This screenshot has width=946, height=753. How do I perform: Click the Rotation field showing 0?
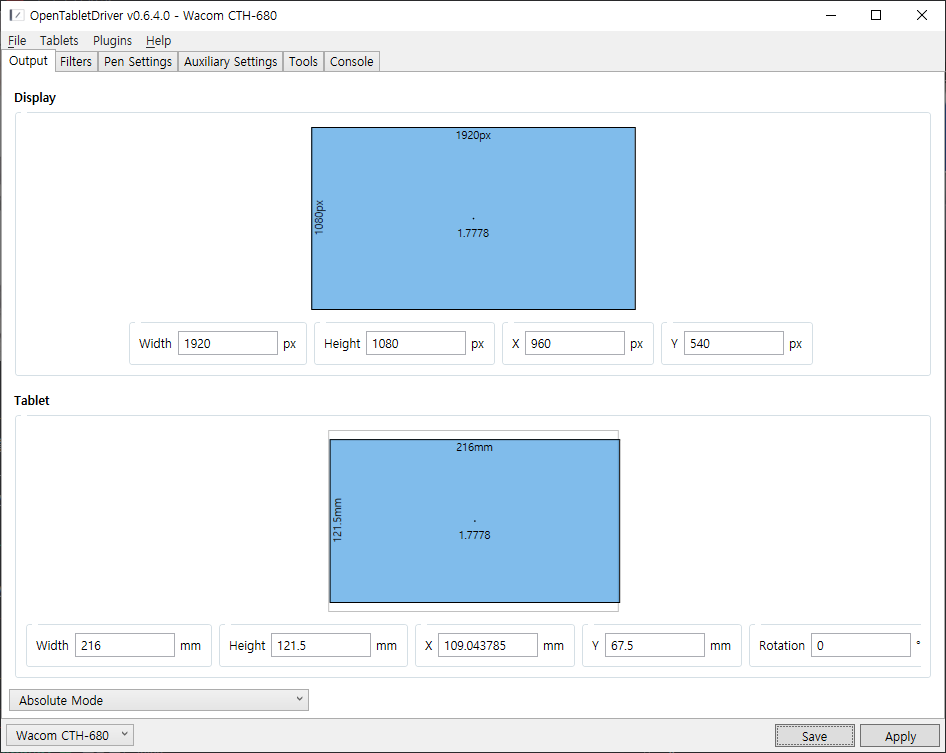tap(861, 645)
